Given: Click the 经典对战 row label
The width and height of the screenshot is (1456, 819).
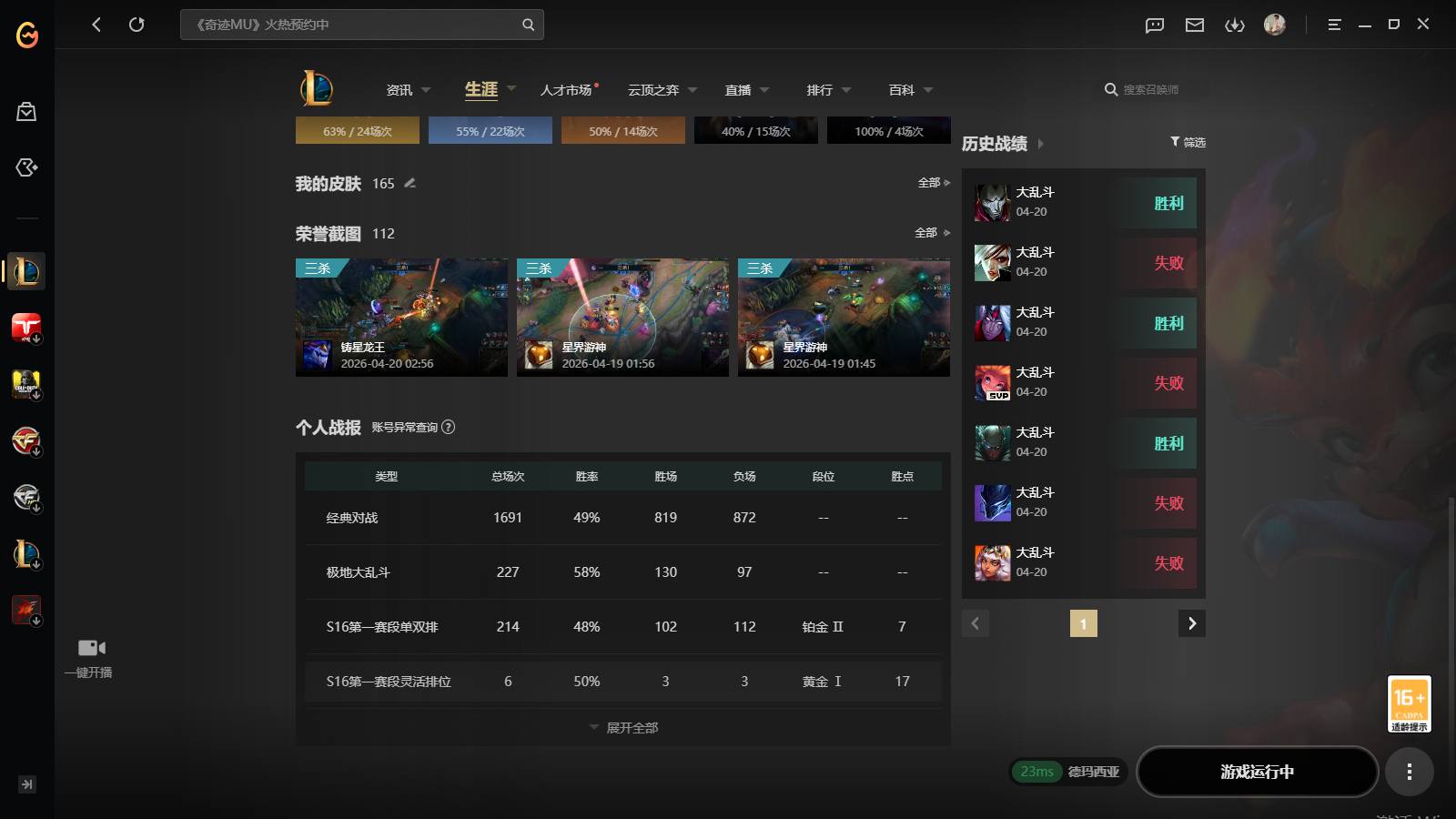Looking at the screenshot, I should pos(352,518).
